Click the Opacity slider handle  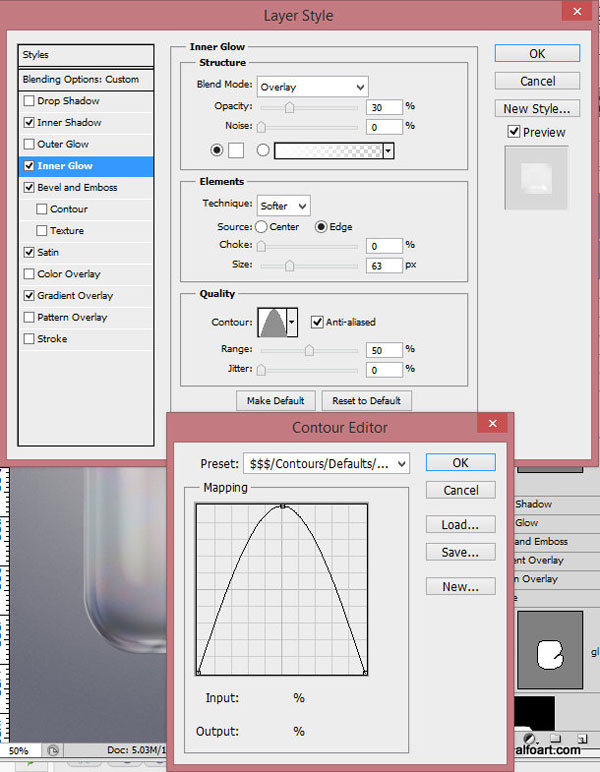point(289,107)
